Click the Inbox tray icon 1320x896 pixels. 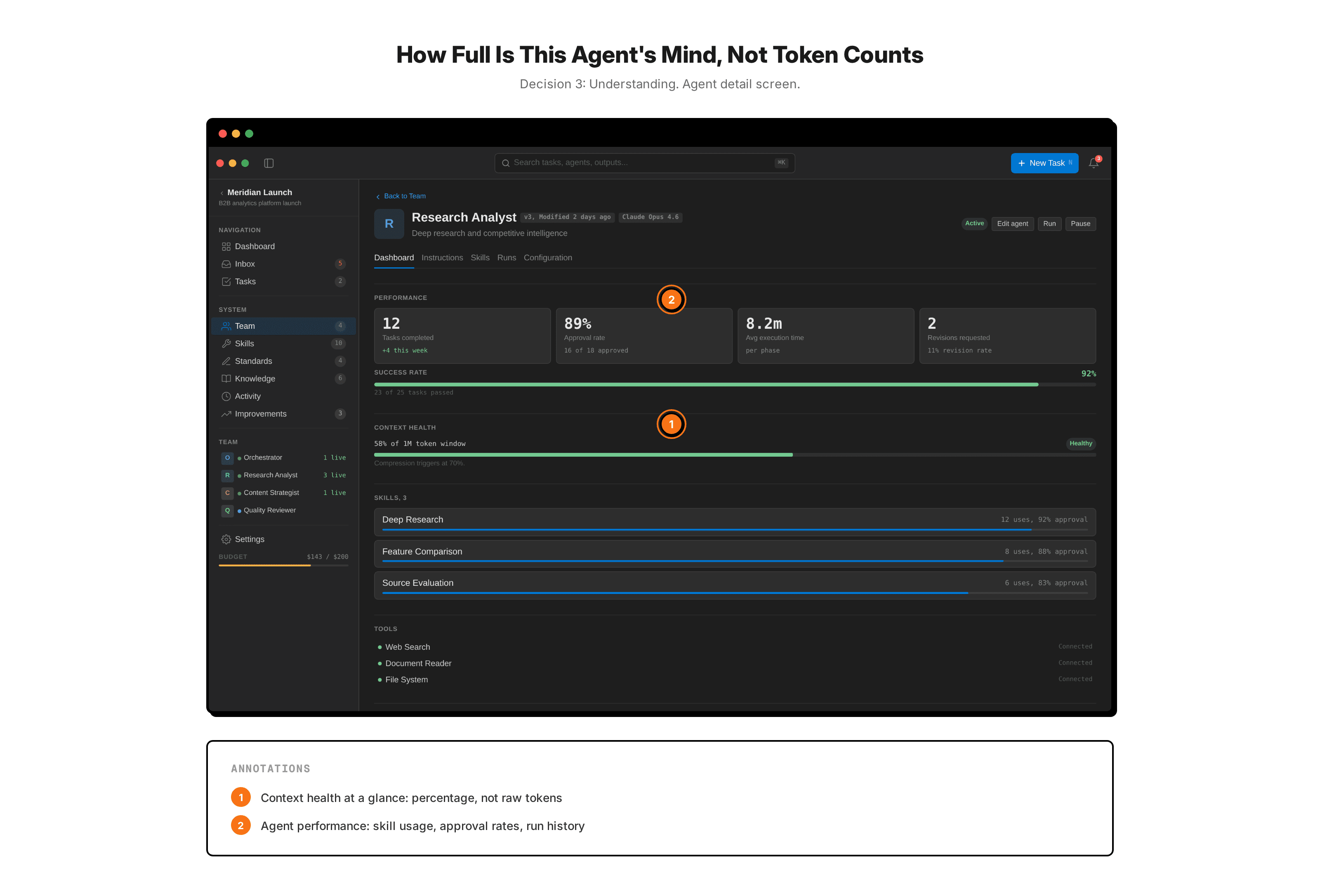coord(226,264)
